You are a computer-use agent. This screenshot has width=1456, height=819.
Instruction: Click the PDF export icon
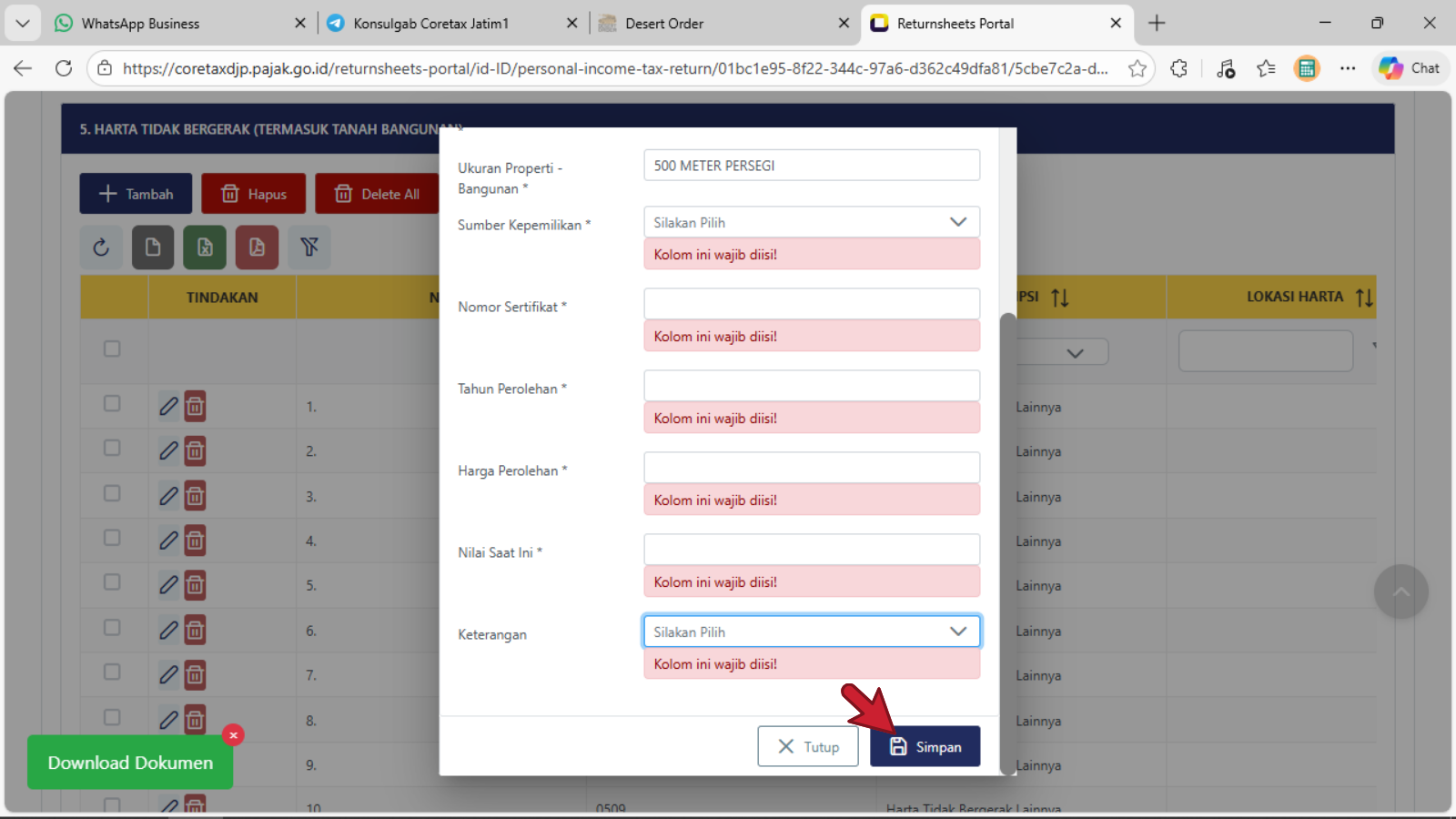pos(257,248)
